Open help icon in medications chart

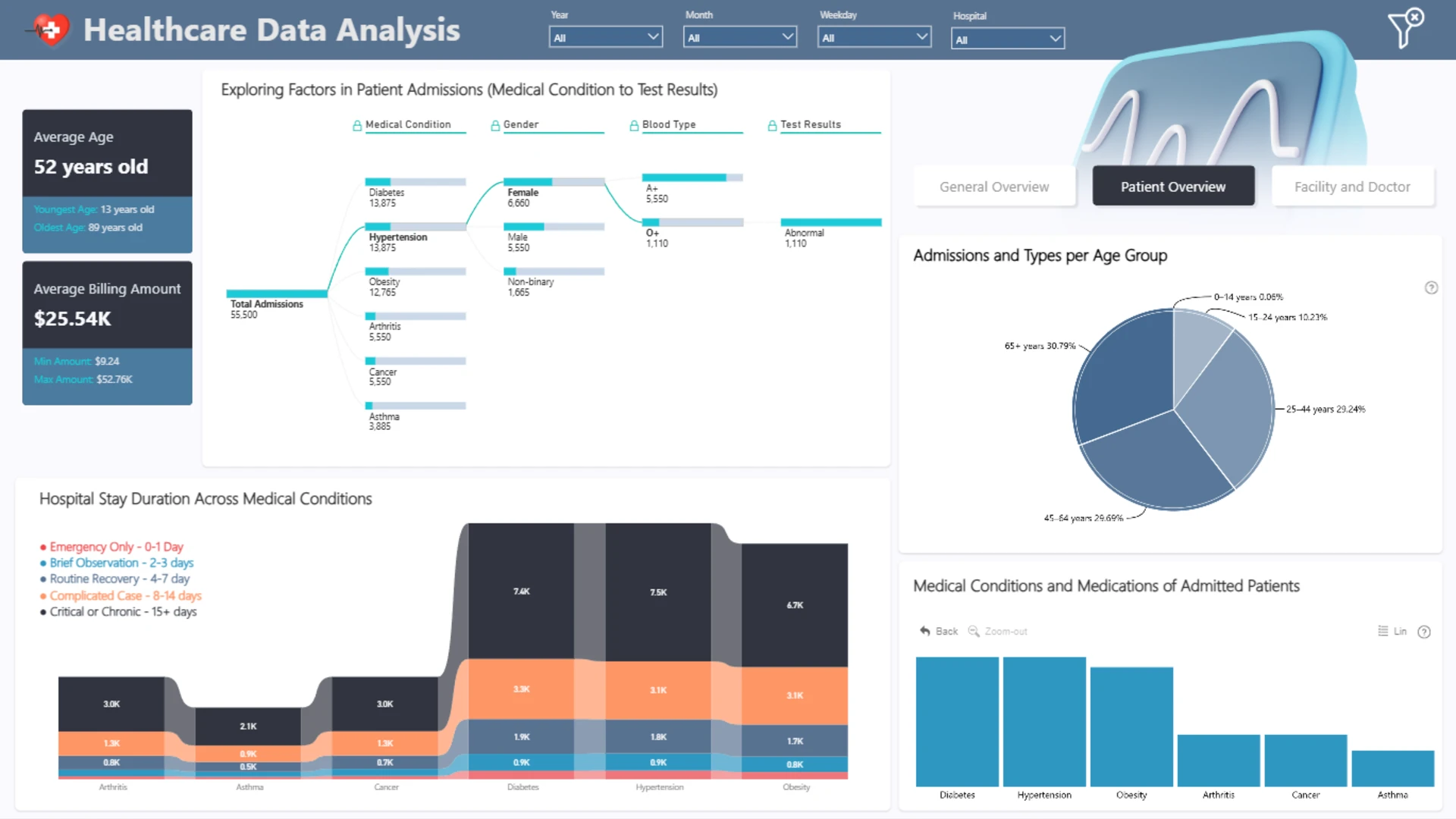pos(1424,632)
